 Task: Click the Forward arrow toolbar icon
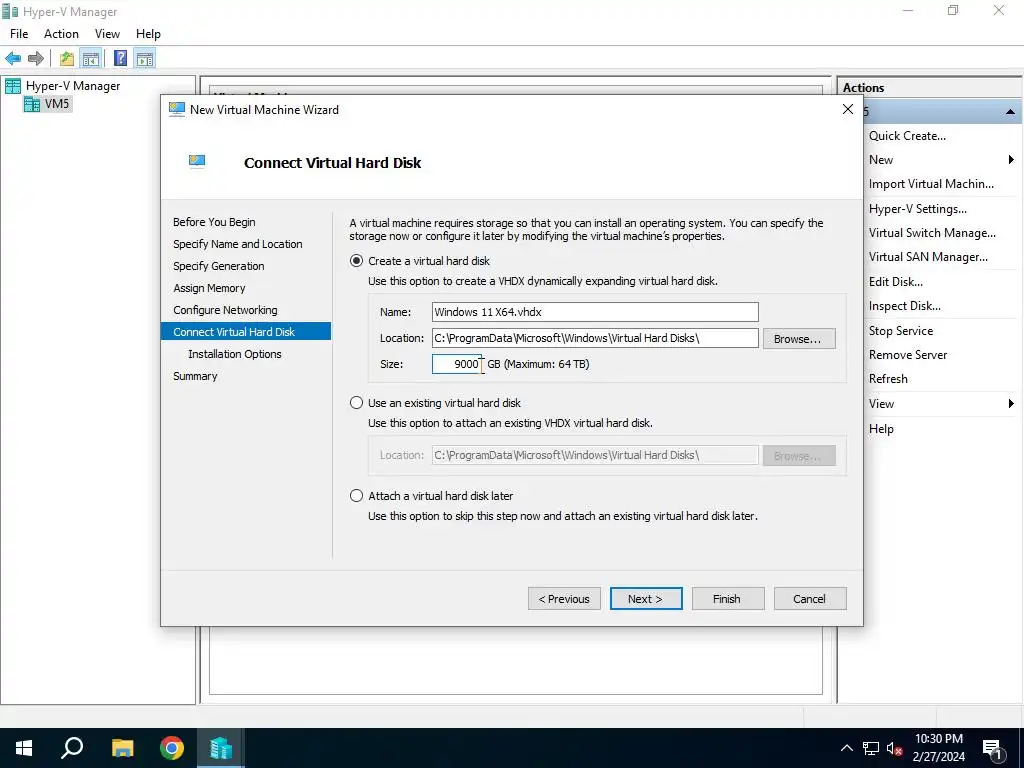pos(36,59)
